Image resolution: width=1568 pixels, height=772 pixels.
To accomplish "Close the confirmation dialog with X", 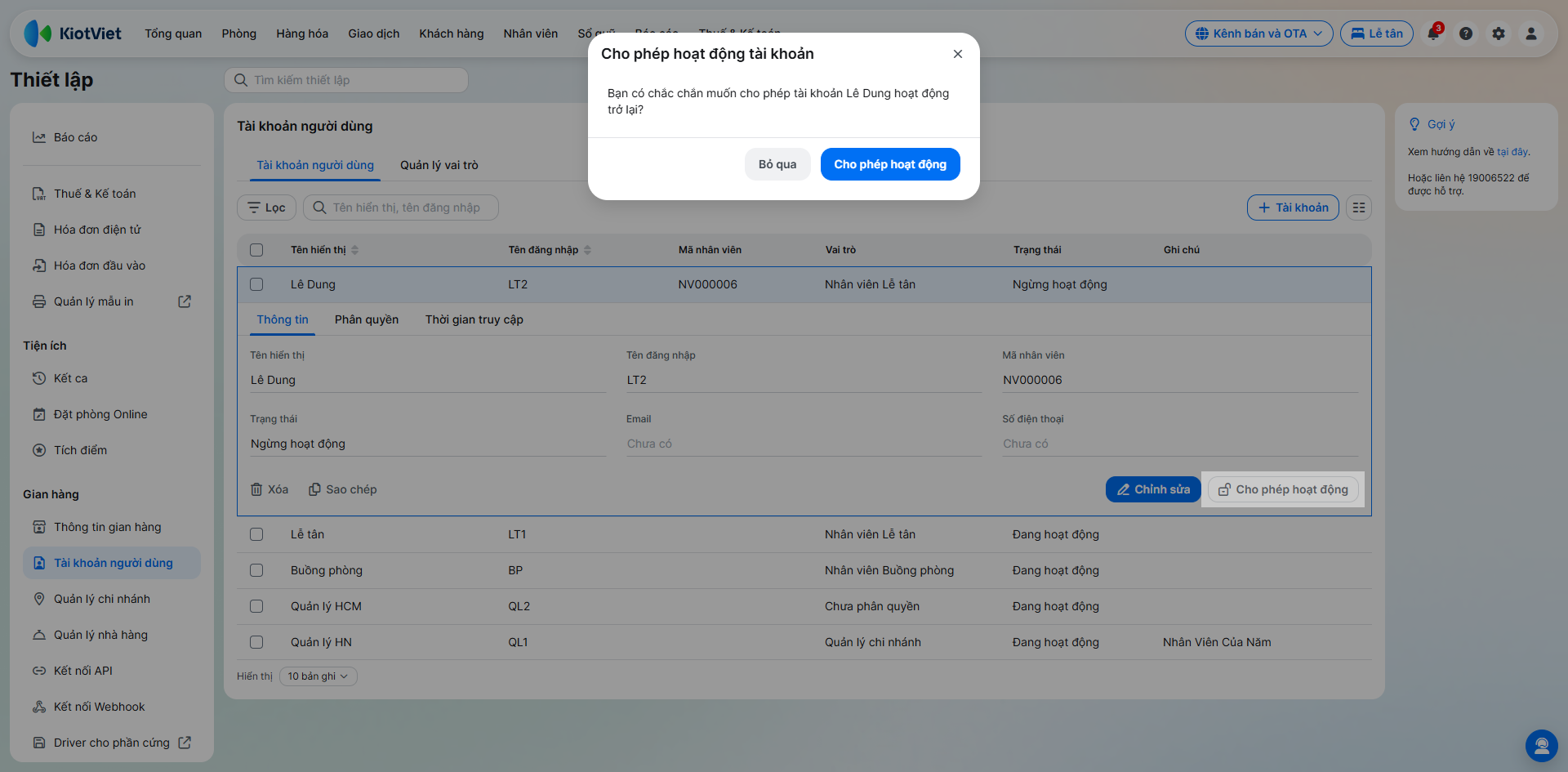I will point(958,54).
